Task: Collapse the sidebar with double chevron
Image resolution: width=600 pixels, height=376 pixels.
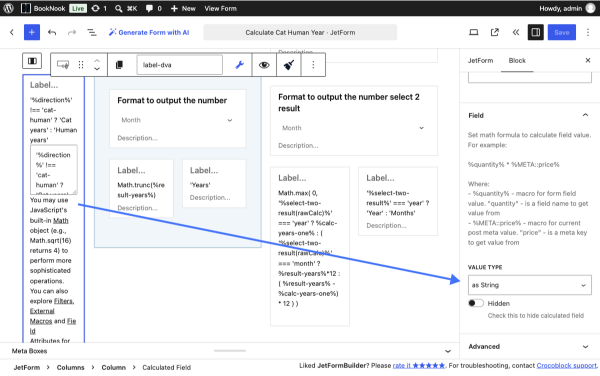Action: 516,32
